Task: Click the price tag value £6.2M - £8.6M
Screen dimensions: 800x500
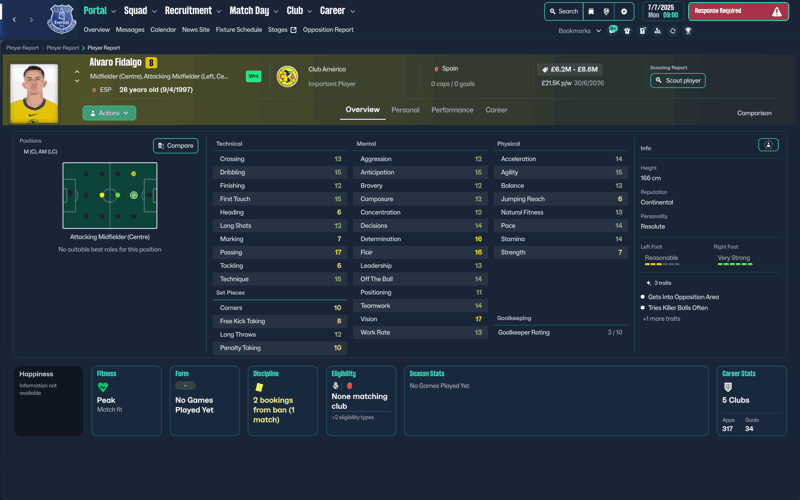Action: point(569,69)
